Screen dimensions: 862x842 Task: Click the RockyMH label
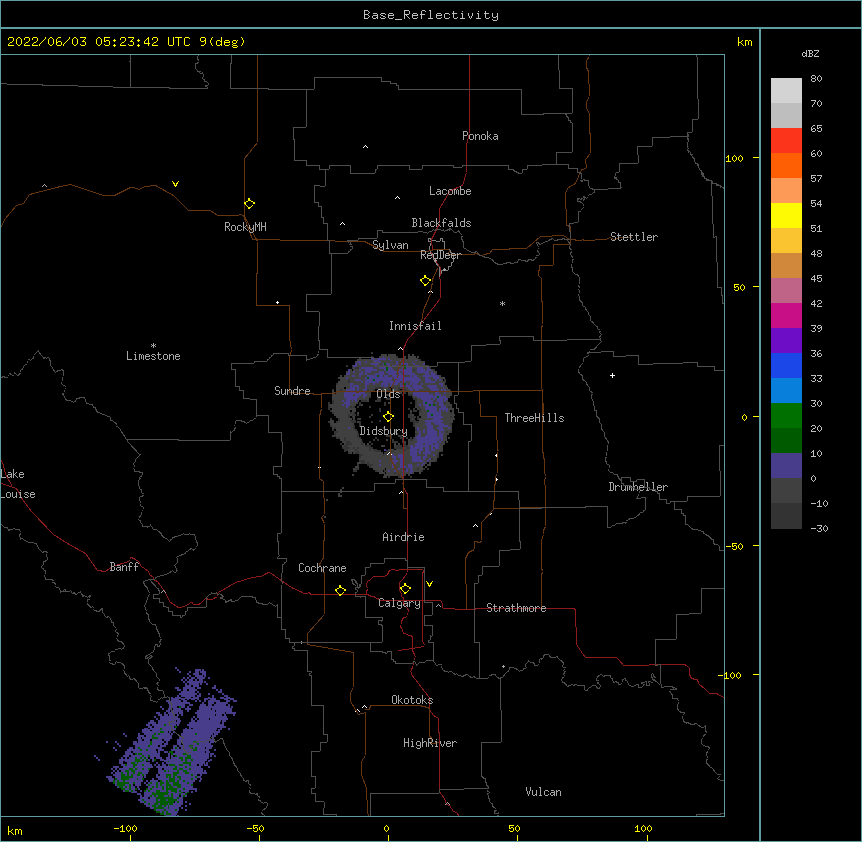[x=245, y=227]
